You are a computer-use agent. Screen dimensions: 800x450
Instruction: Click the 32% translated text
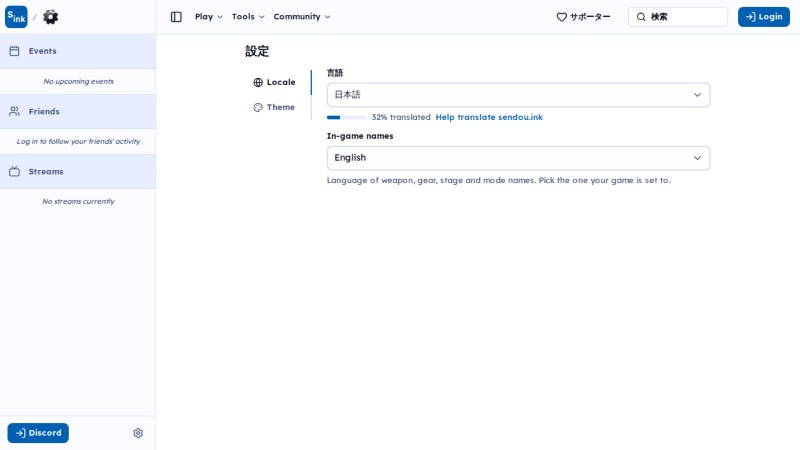401,117
